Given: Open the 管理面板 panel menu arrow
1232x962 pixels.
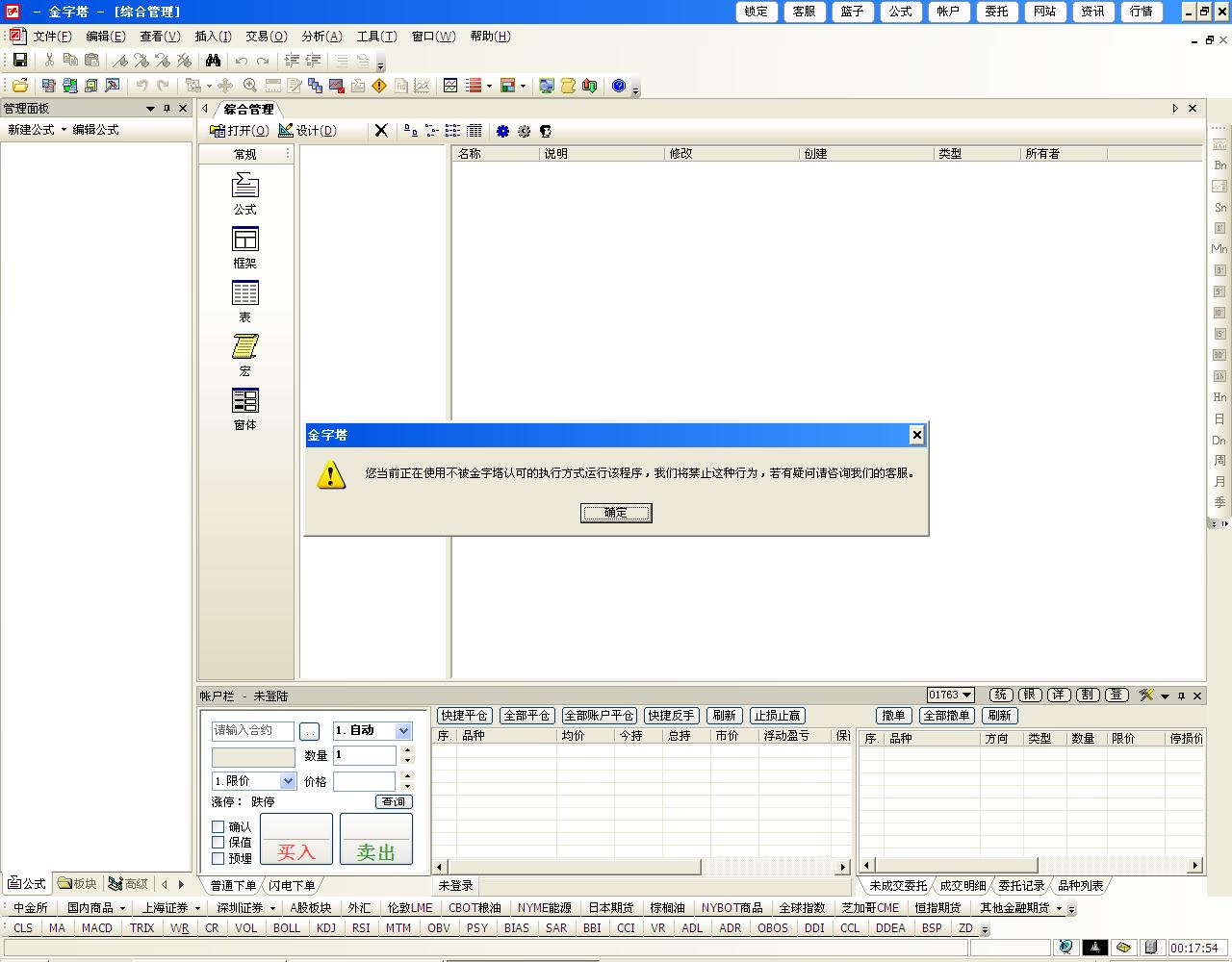Looking at the screenshot, I should (x=150, y=109).
